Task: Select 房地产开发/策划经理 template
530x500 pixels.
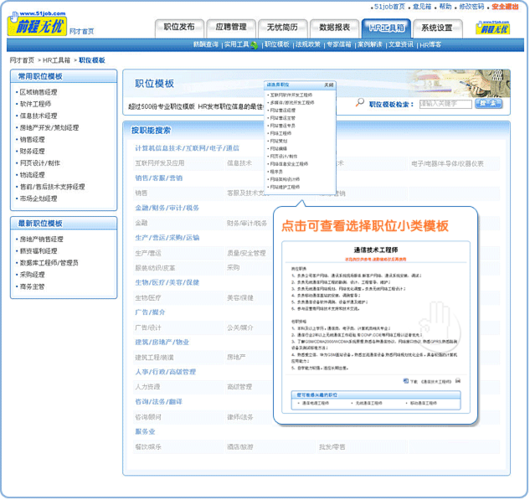Action: [x=49, y=127]
